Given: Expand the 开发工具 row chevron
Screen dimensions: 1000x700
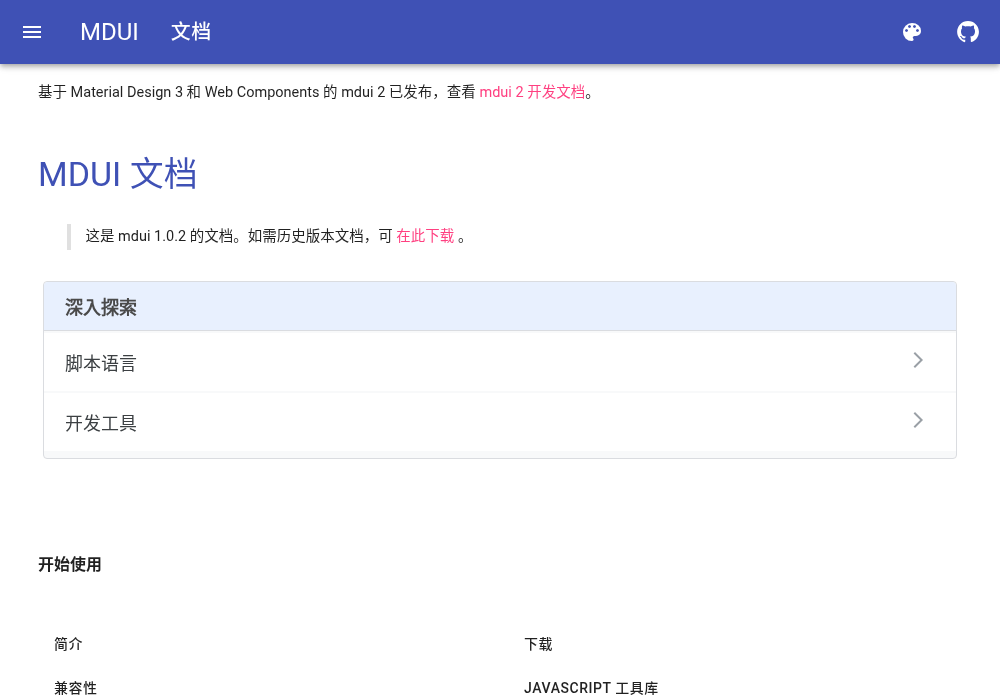Looking at the screenshot, I should 918,420.
